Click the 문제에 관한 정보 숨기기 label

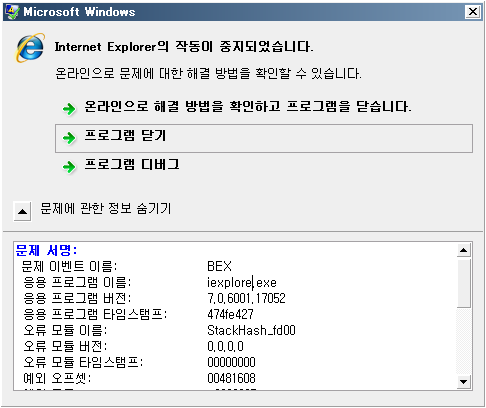(x=106, y=209)
